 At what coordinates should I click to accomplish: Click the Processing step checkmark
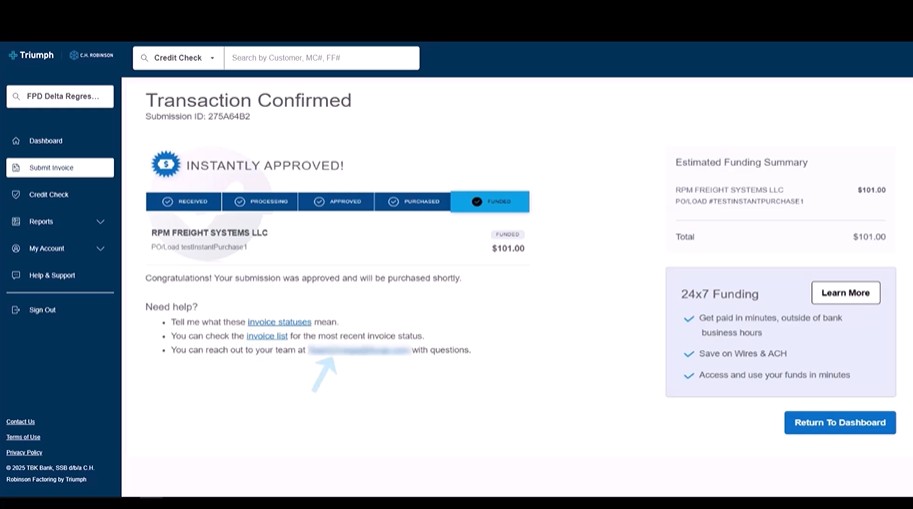(x=240, y=202)
